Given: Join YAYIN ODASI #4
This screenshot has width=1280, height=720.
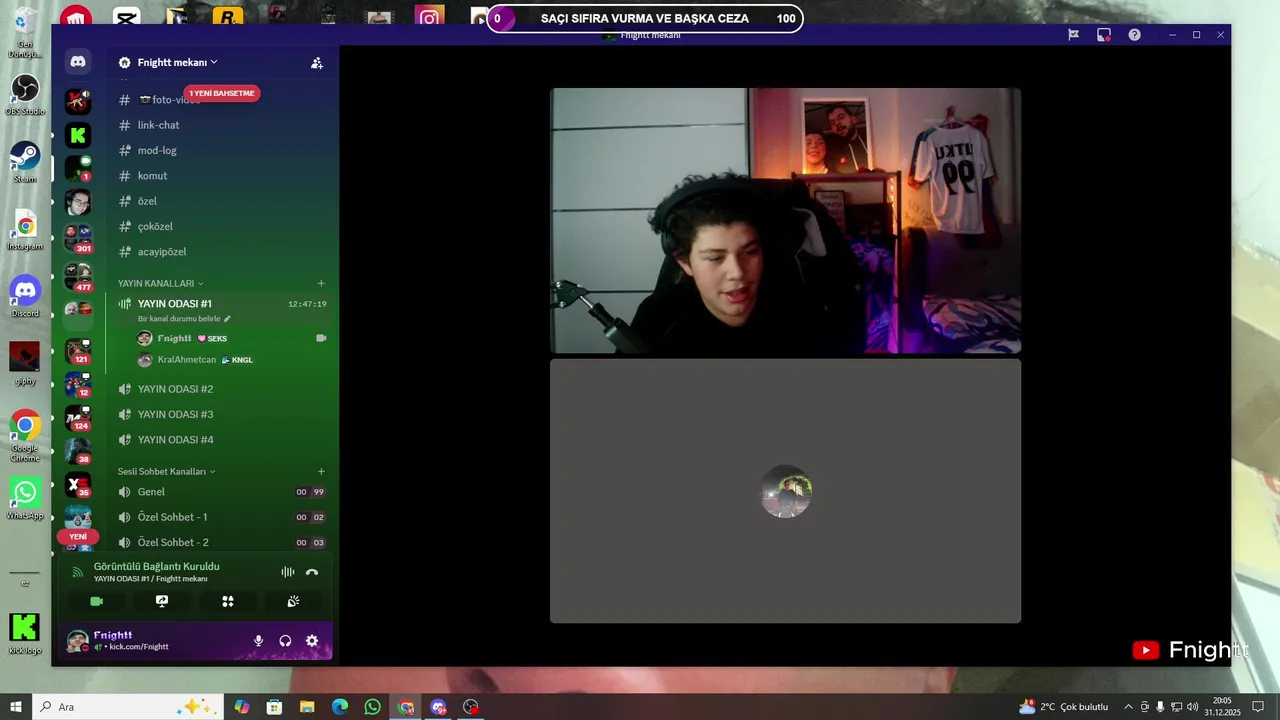Looking at the screenshot, I should [221, 440].
